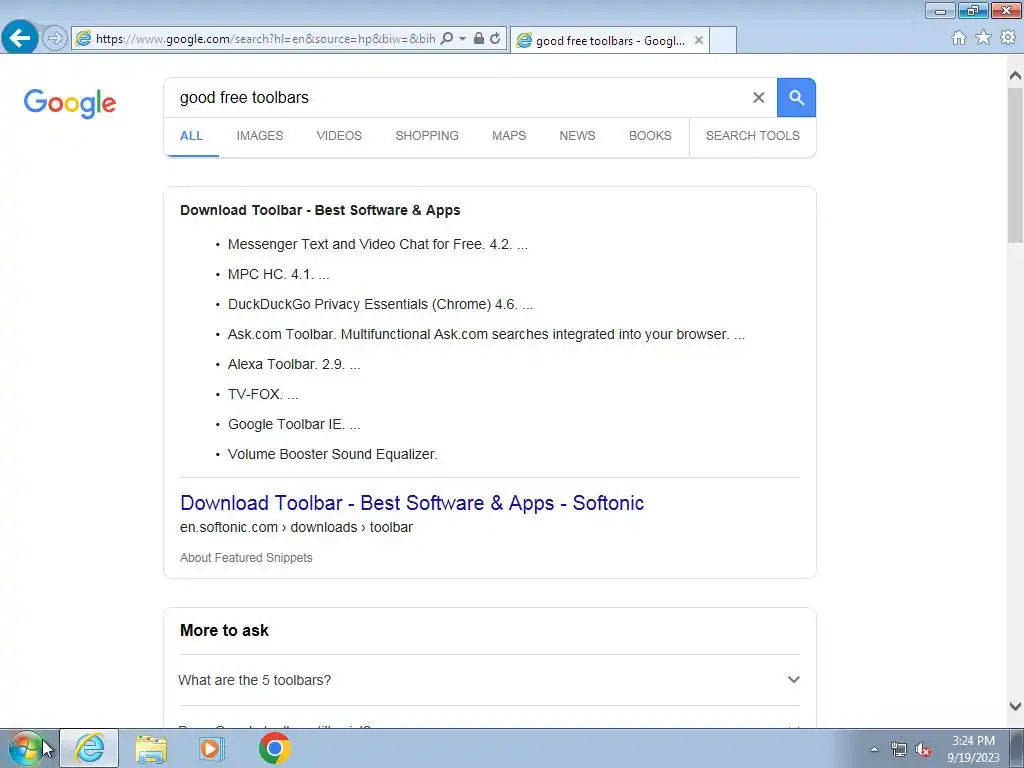Switch to the ALL results tab
This screenshot has width=1024, height=768.
pos(191,136)
